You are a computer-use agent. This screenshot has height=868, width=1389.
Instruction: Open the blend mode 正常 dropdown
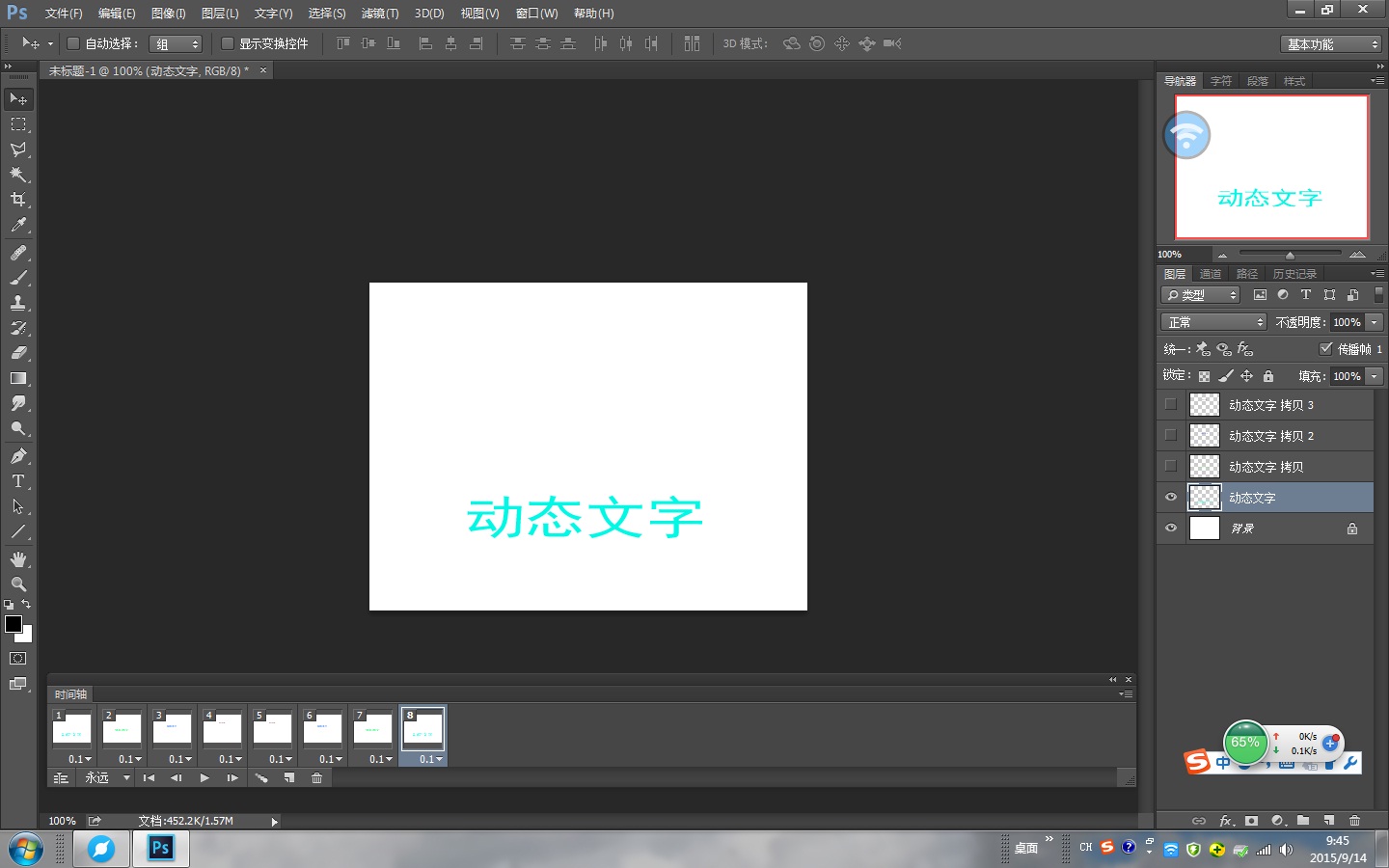(x=1212, y=322)
